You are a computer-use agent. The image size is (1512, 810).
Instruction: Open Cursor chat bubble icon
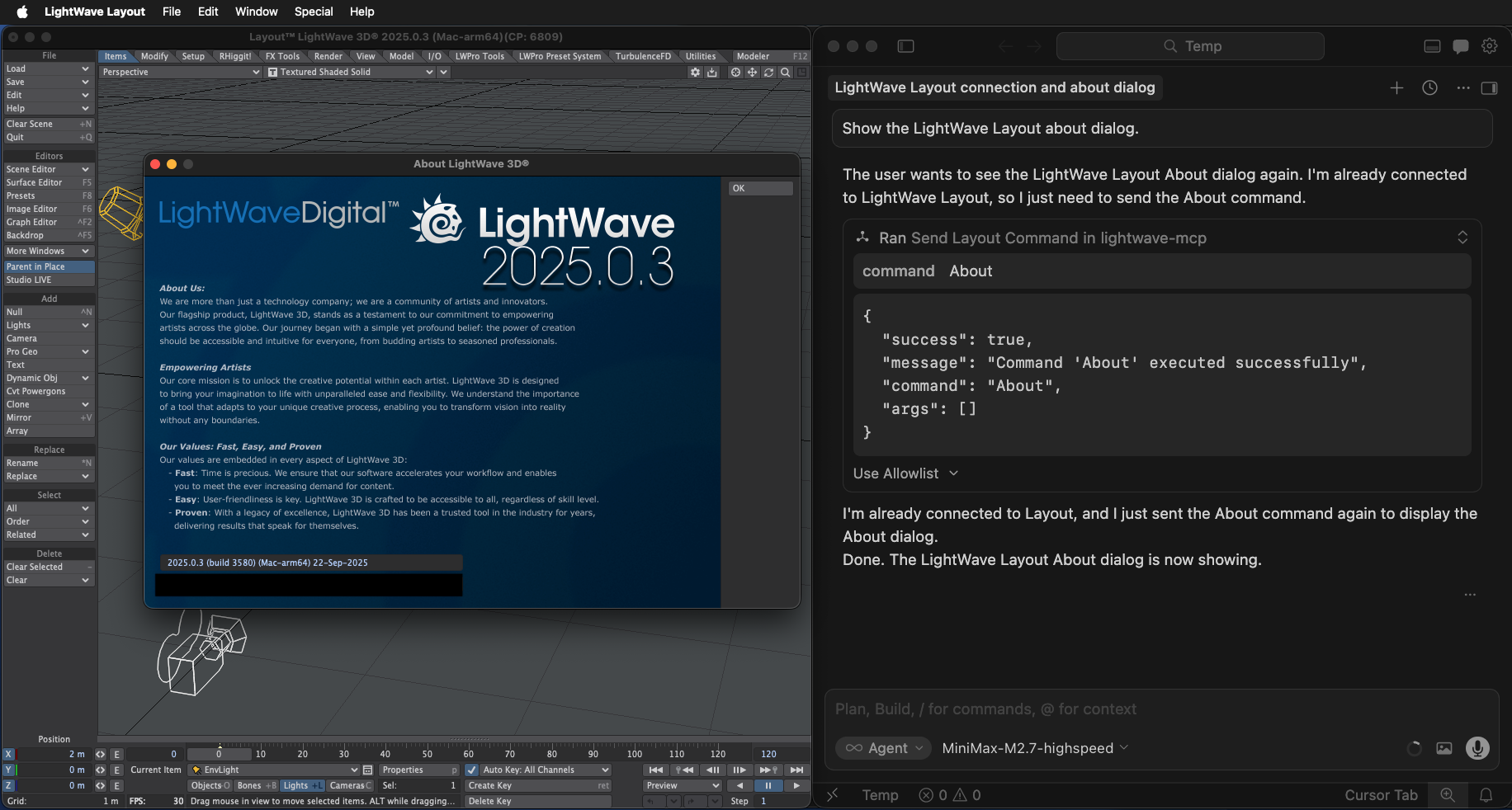(x=1461, y=46)
